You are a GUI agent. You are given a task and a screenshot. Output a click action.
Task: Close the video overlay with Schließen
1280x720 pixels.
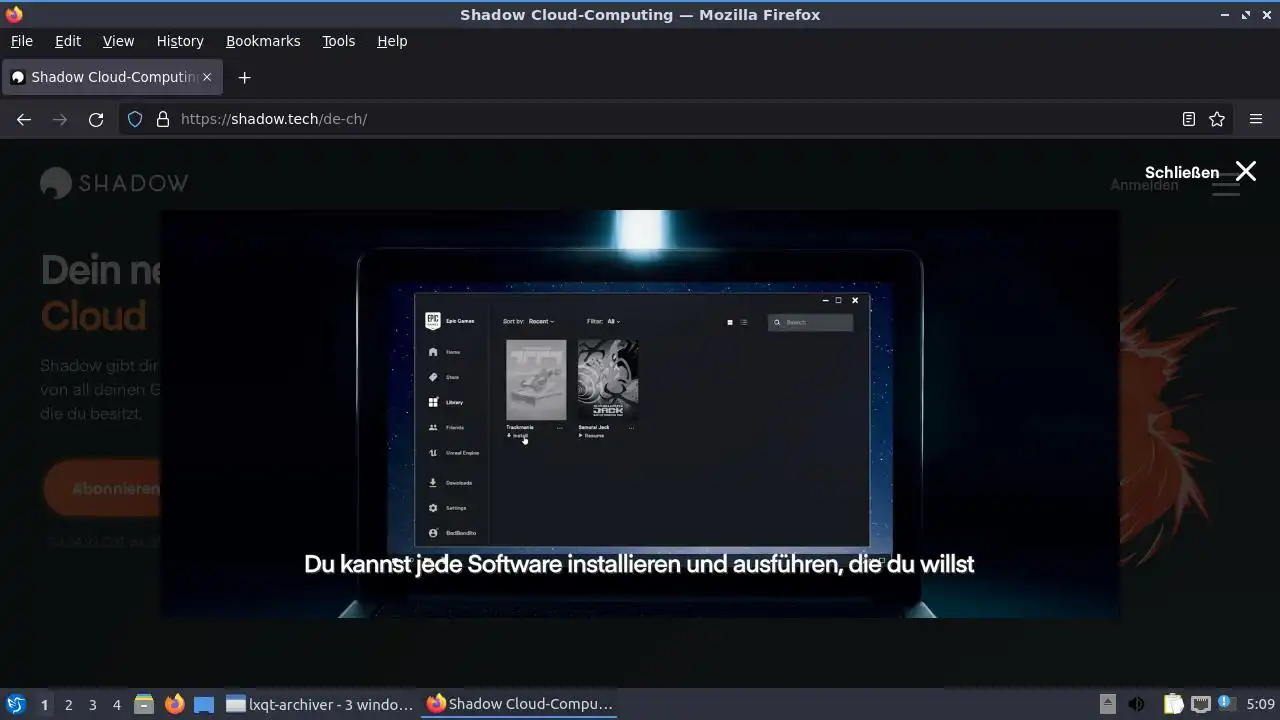(x=1200, y=172)
